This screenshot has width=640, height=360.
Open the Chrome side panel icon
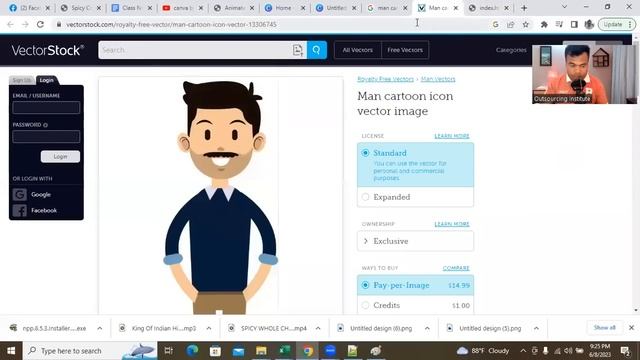[x=574, y=24]
